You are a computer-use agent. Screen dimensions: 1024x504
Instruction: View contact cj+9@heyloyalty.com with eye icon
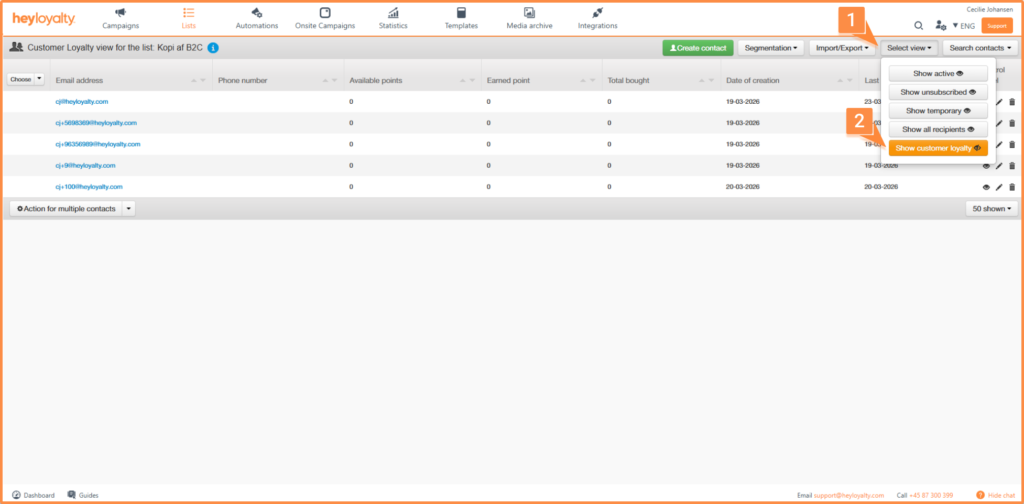pyautogui.click(x=986, y=166)
